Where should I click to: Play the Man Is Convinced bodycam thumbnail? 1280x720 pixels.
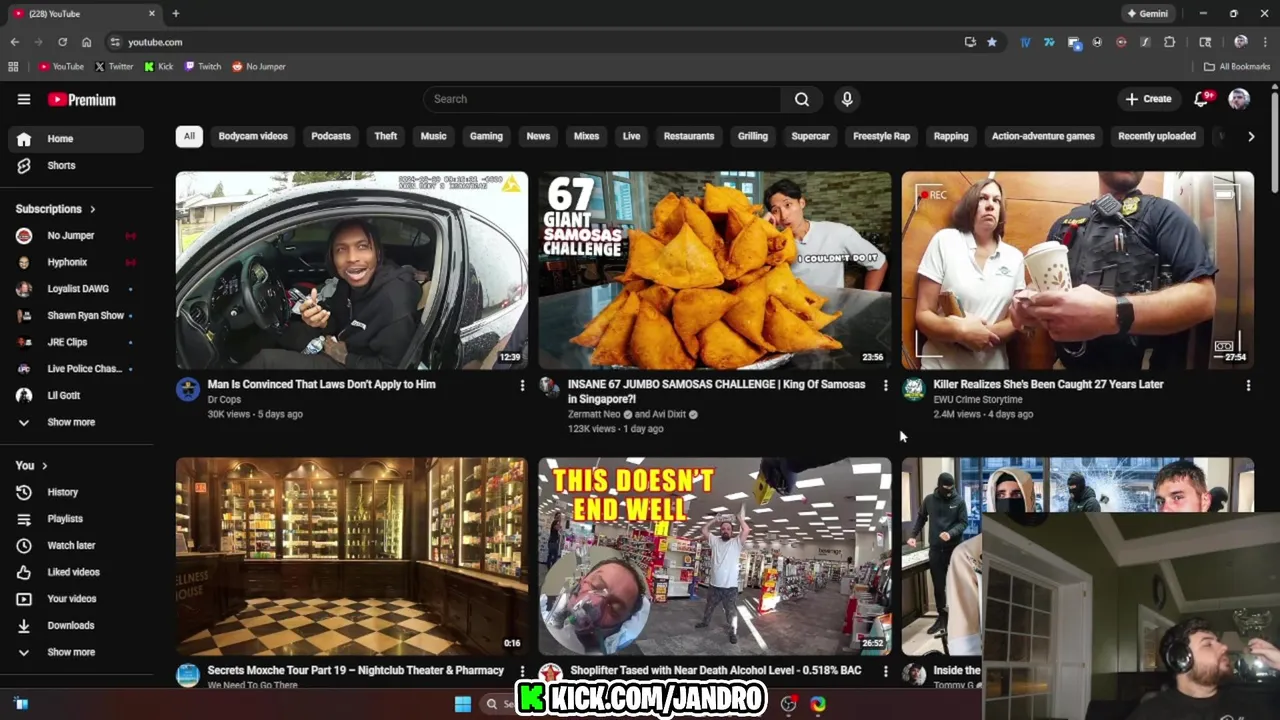[x=352, y=270]
